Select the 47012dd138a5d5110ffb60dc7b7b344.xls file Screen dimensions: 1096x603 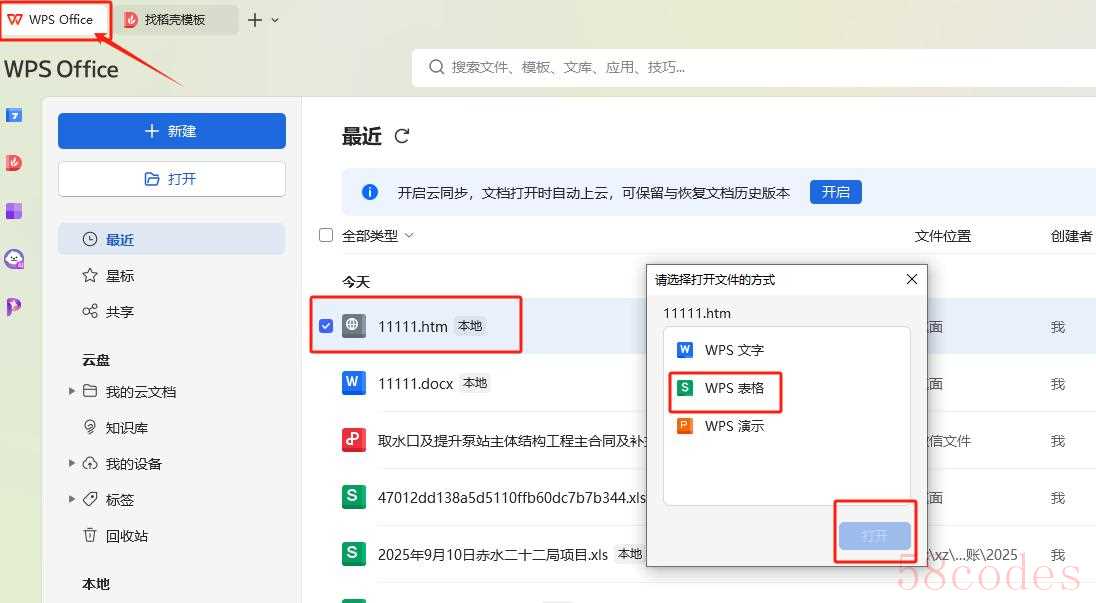(512, 497)
